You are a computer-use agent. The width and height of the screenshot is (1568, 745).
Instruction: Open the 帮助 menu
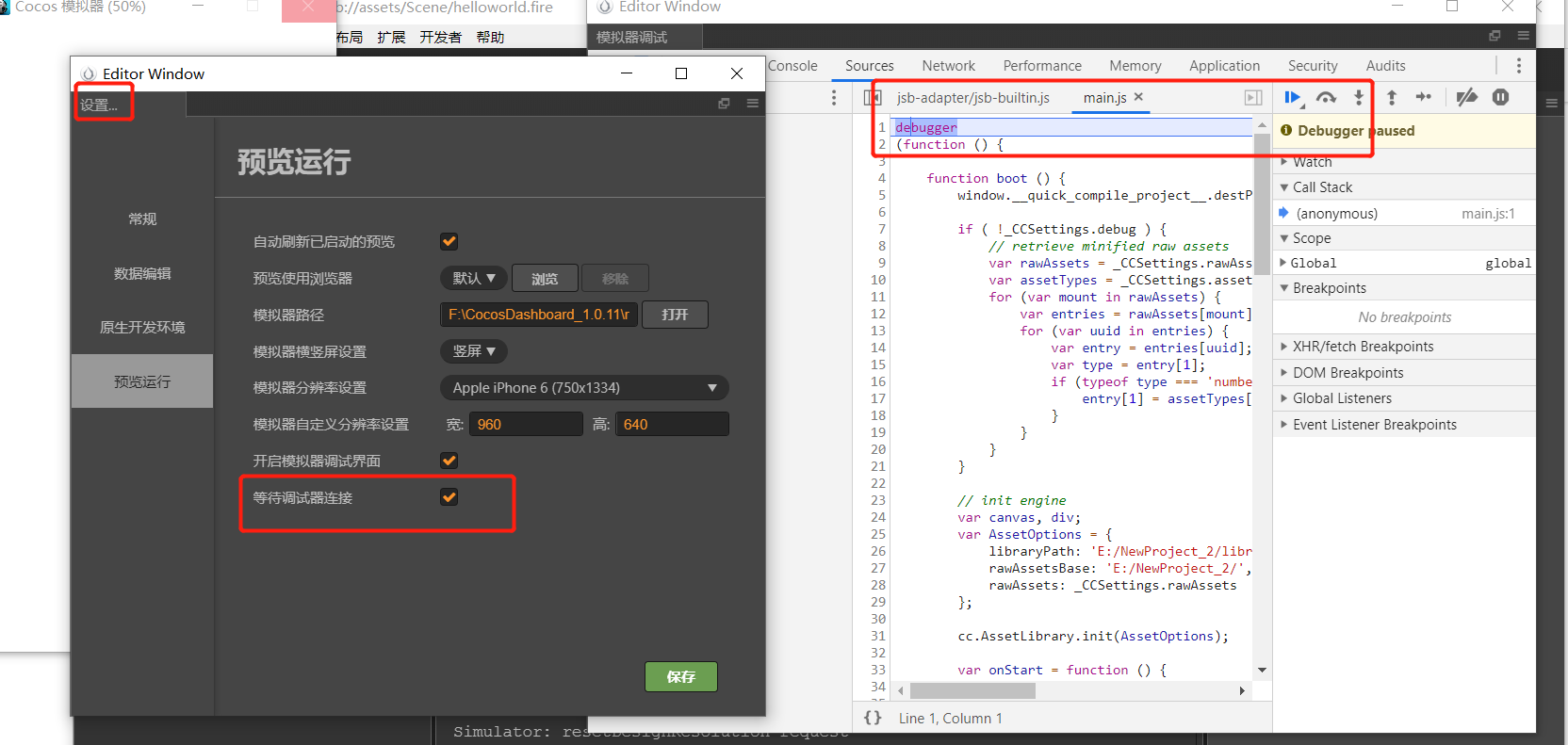(490, 37)
